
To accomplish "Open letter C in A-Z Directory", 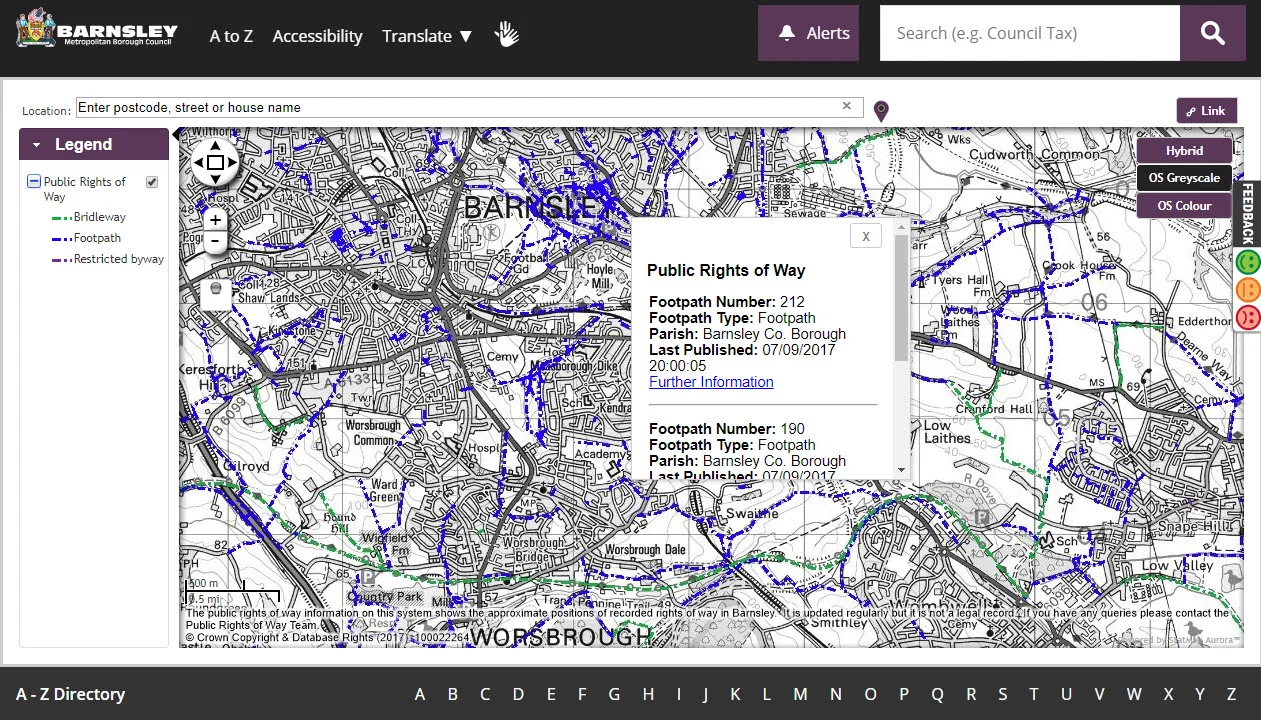I will pos(485,694).
